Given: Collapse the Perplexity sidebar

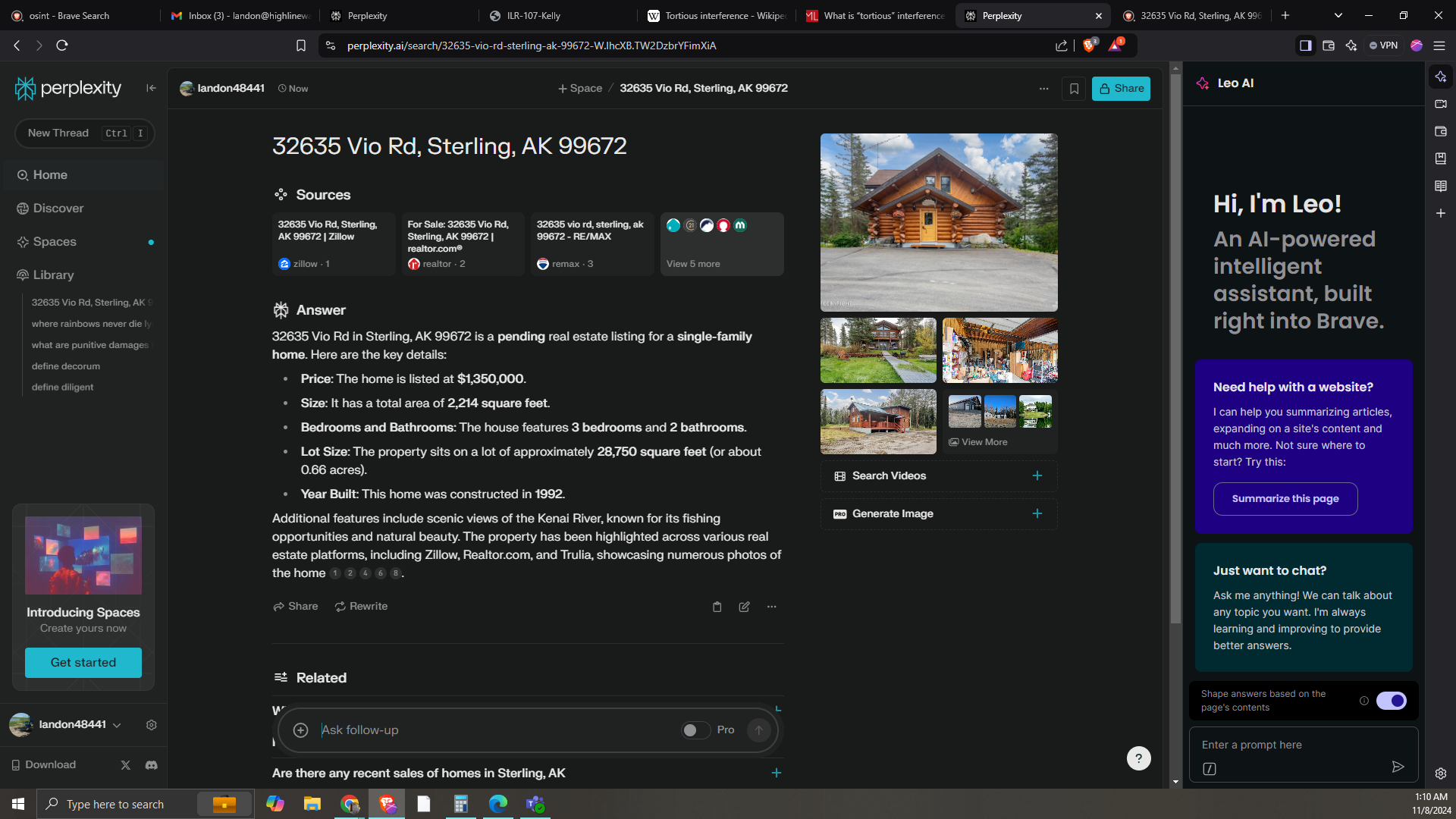Looking at the screenshot, I should tap(151, 88).
